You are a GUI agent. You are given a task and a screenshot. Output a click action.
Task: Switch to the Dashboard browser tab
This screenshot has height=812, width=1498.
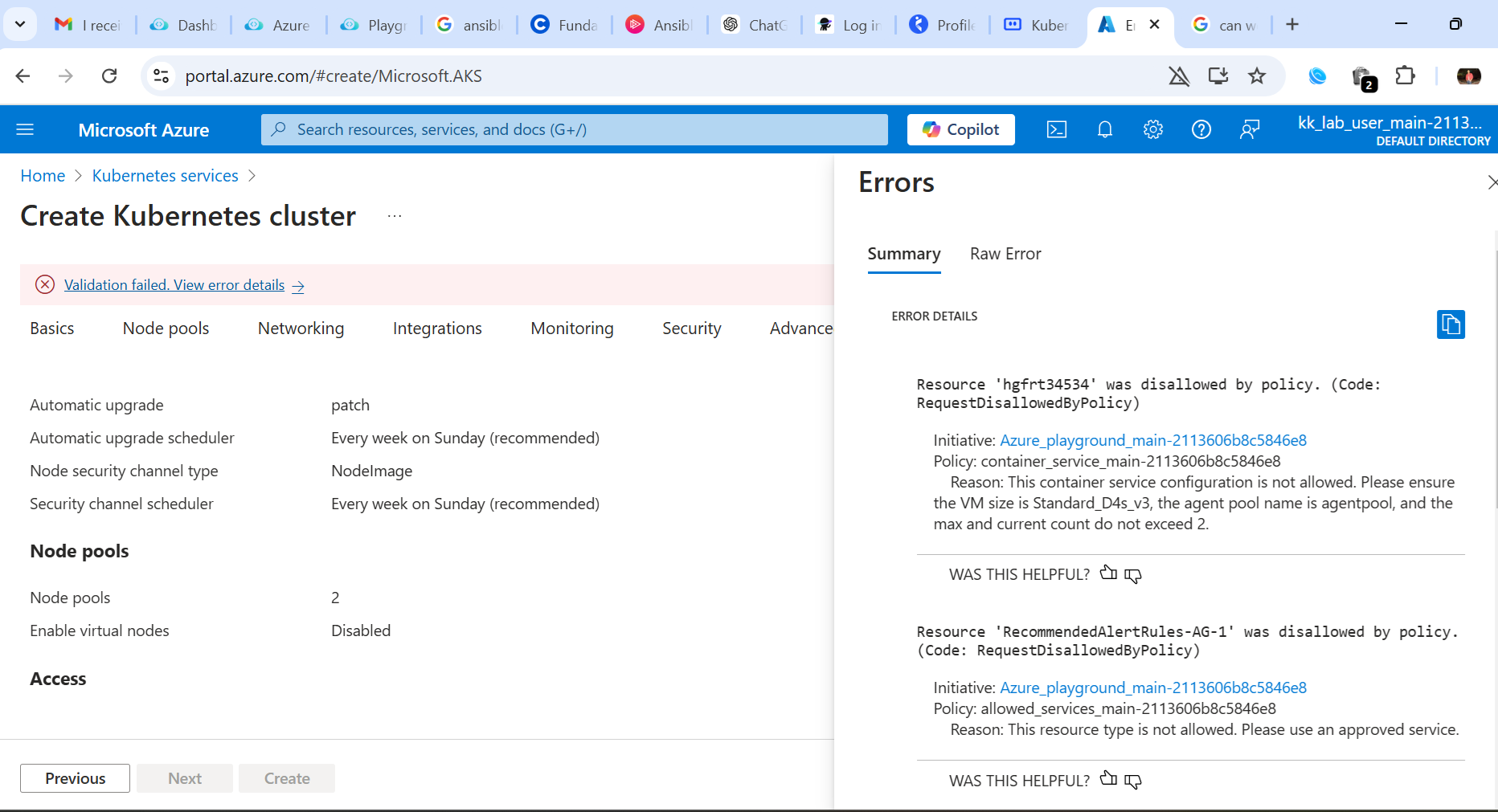click(184, 25)
